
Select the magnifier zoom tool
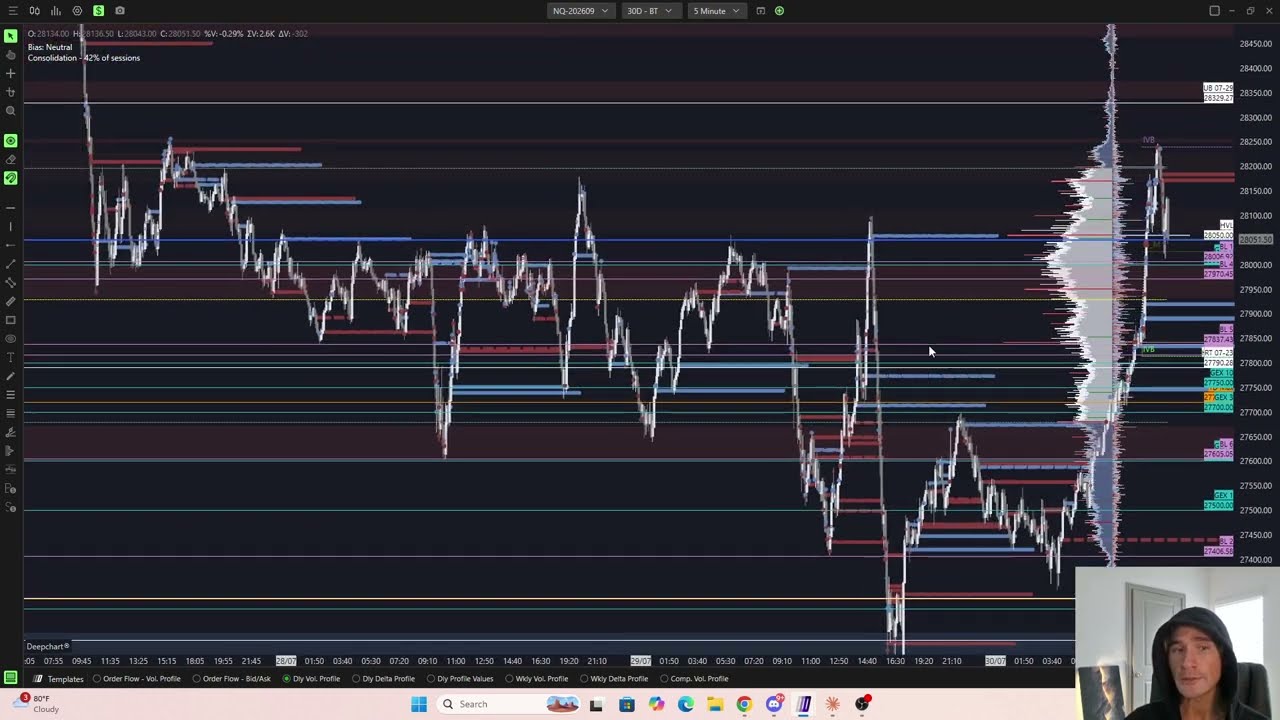tap(11, 111)
